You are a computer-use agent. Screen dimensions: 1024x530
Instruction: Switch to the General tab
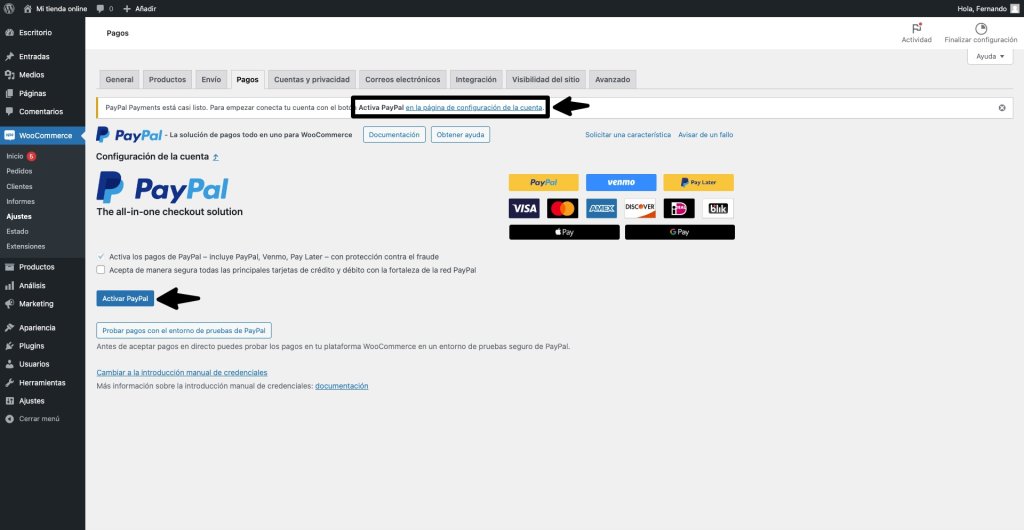pos(120,80)
